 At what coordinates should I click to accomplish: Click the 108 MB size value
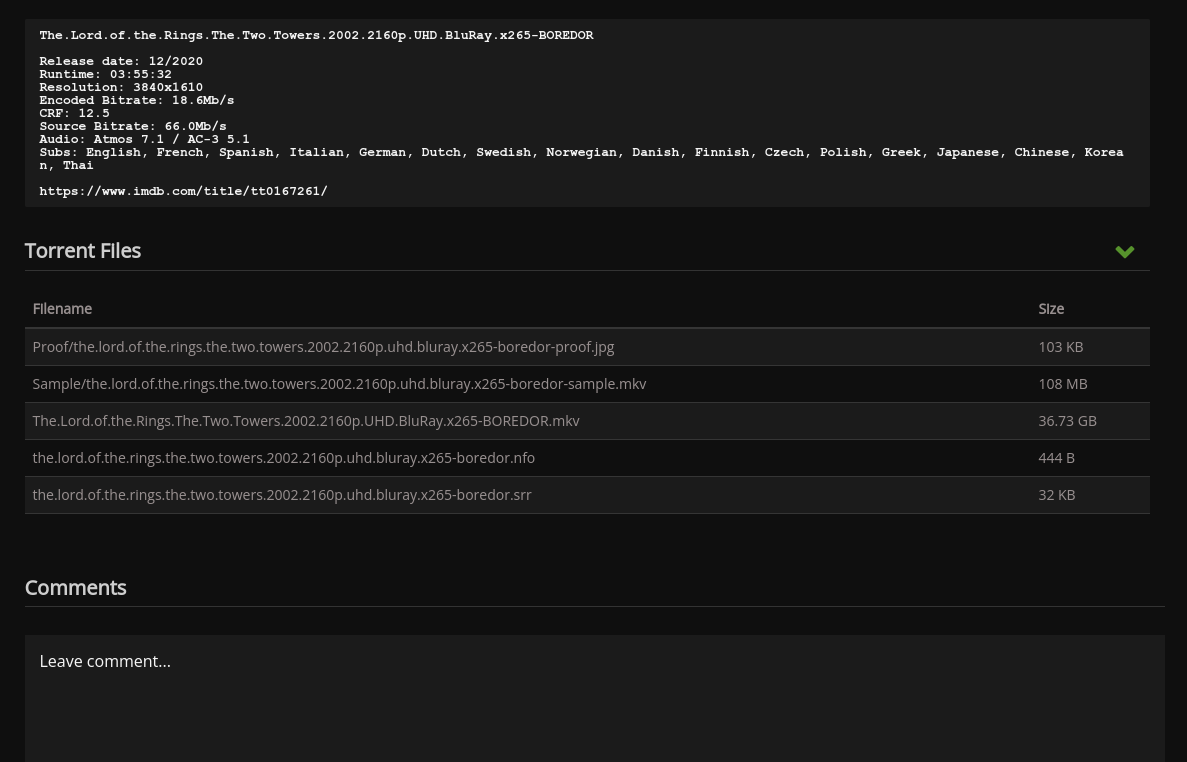pyautogui.click(x=1062, y=384)
